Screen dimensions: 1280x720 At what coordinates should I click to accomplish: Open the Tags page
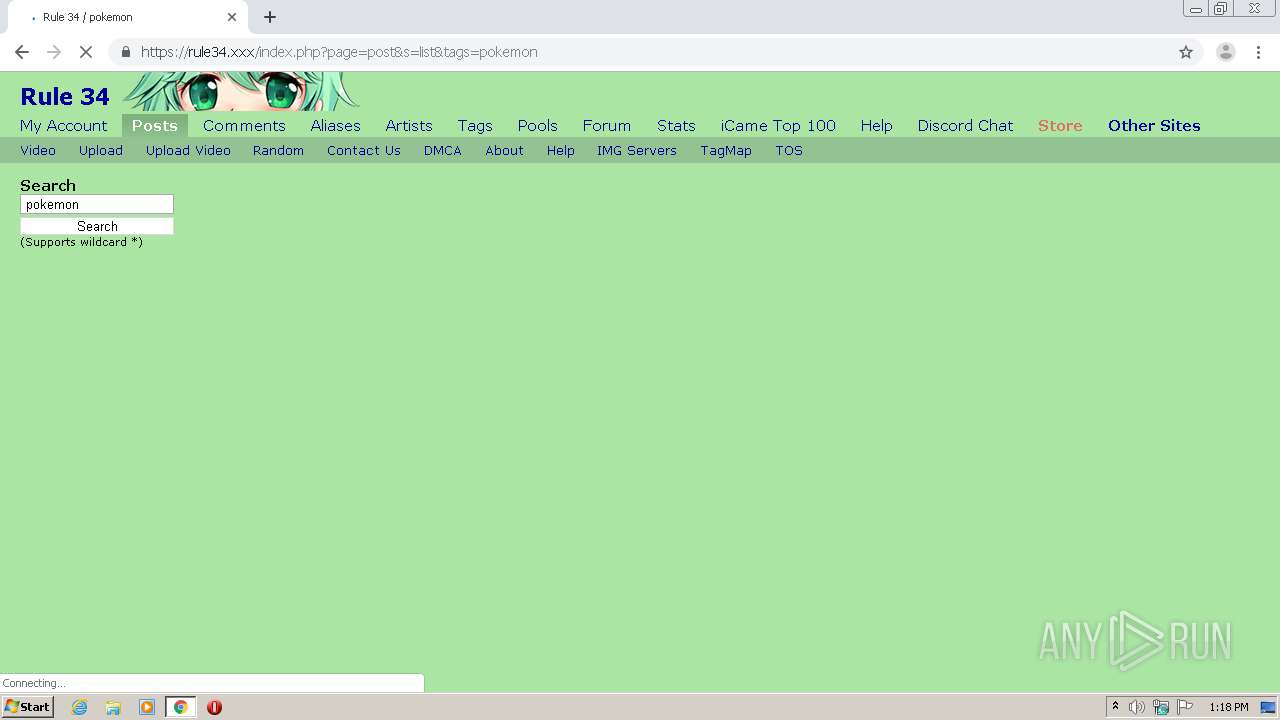pyautogui.click(x=475, y=126)
